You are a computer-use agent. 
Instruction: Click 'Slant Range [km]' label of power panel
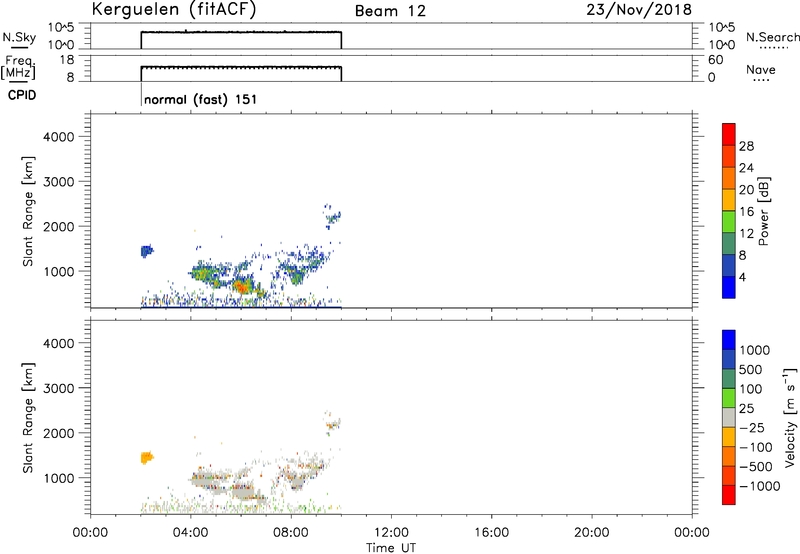click(27, 211)
